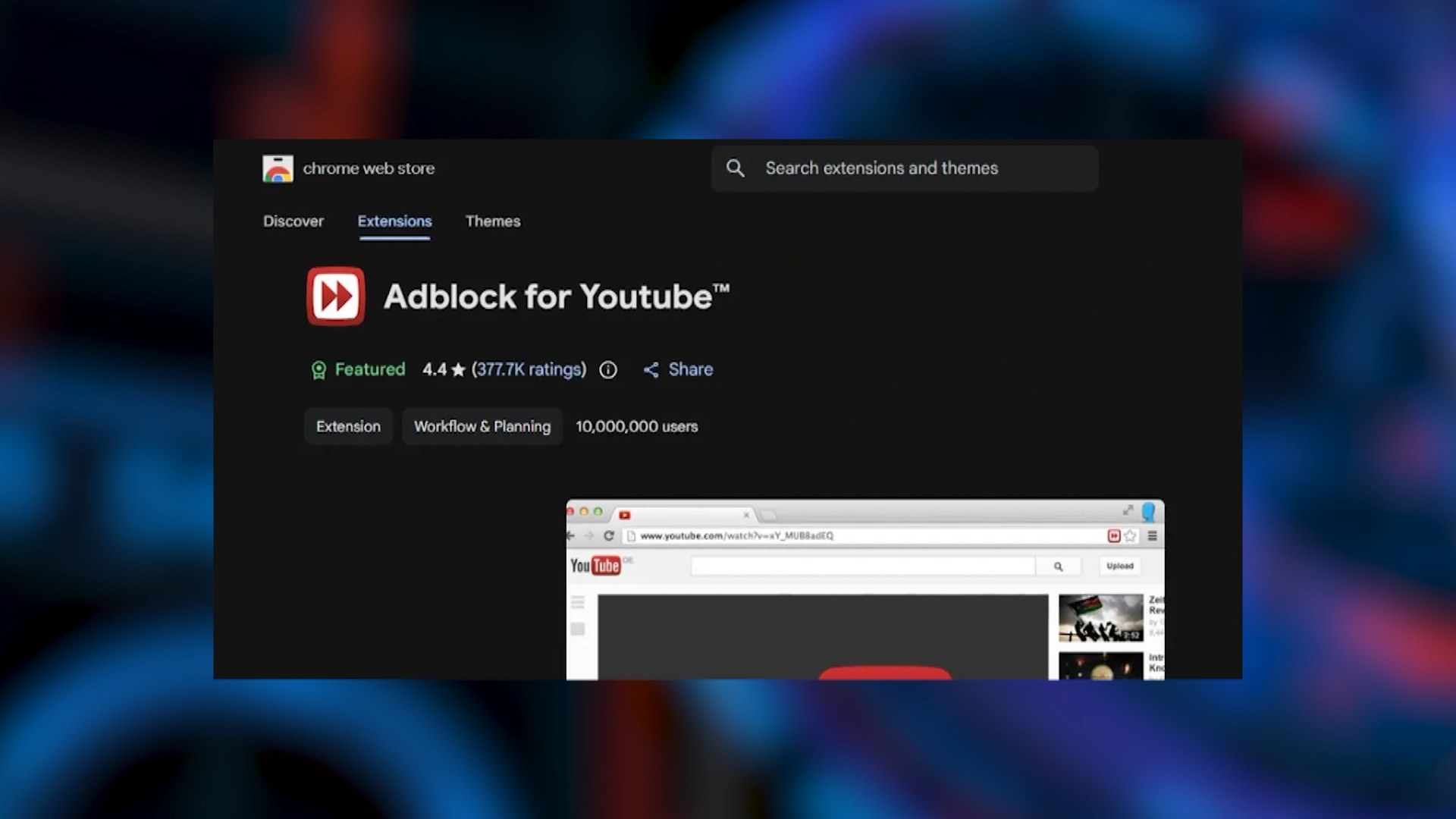Click the Share link

pos(691,370)
